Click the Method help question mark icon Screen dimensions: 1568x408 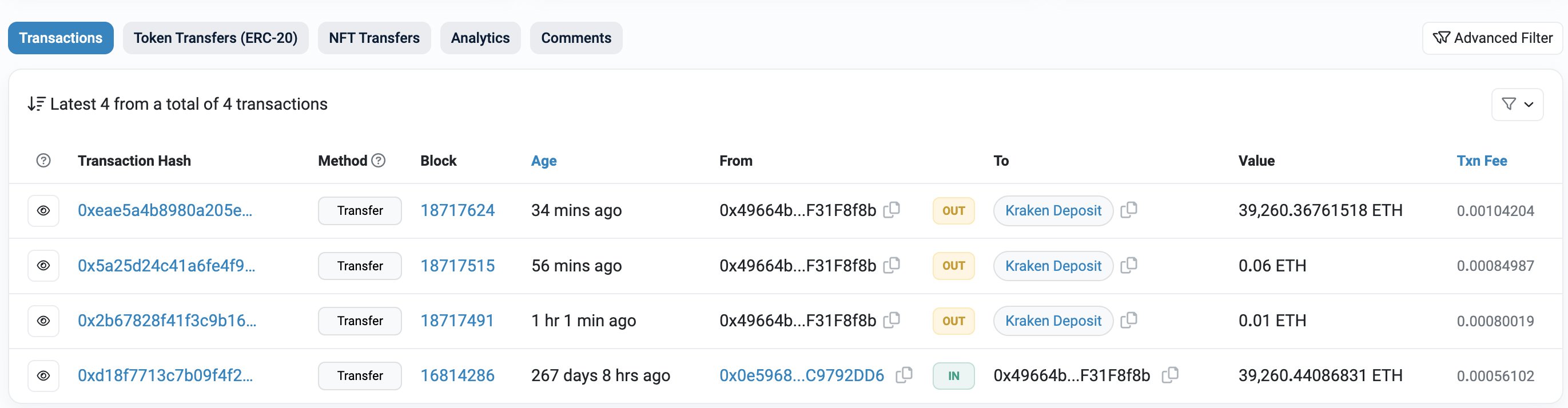[x=379, y=161]
